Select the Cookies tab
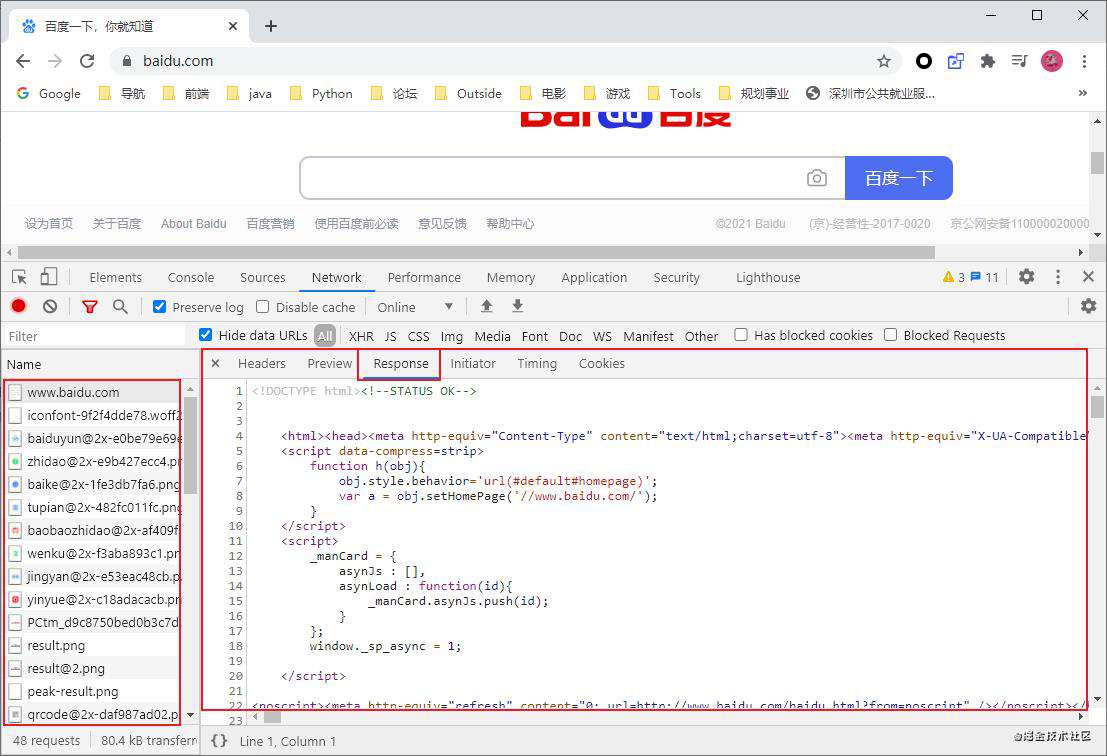1107x756 pixels. [x=602, y=364]
